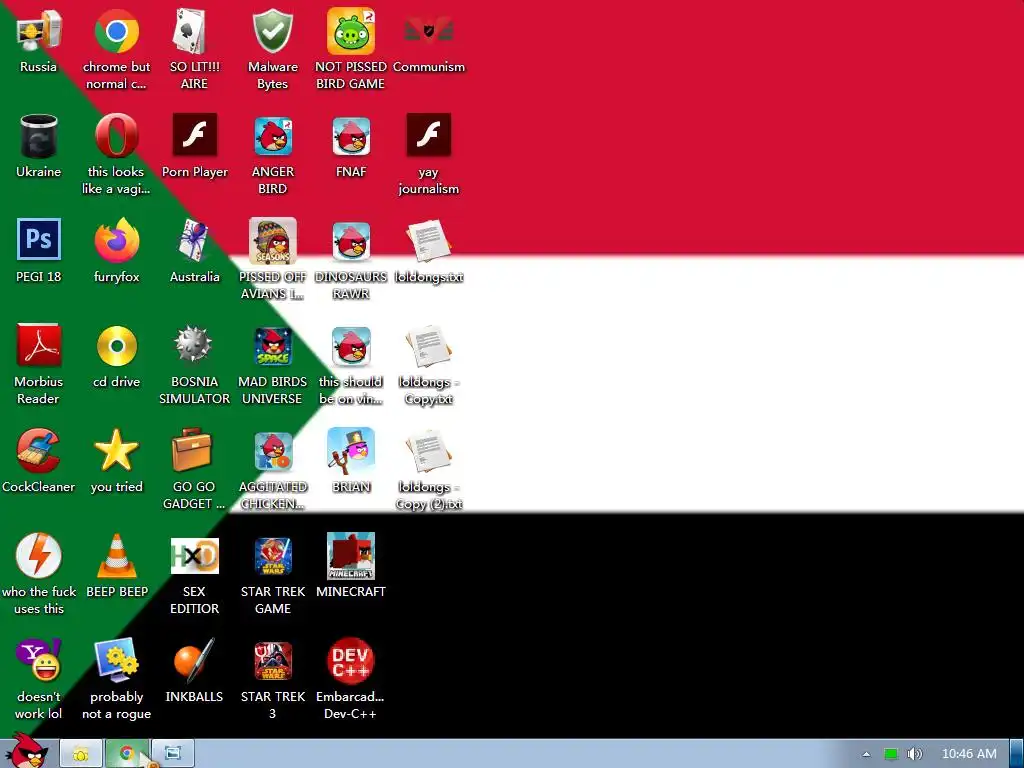Select the lightning bolt 'uses this' icon
The width and height of the screenshot is (1024, 768).
39,556
